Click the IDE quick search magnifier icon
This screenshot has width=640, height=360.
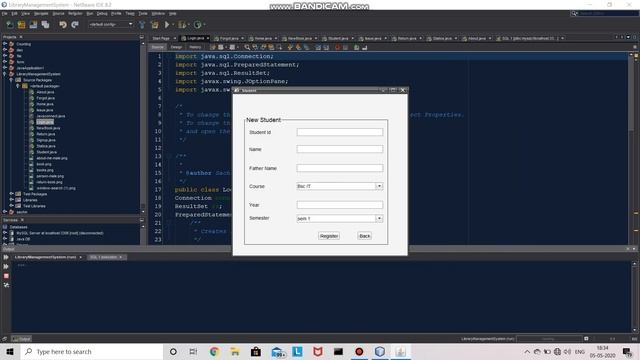click(573, 13)
